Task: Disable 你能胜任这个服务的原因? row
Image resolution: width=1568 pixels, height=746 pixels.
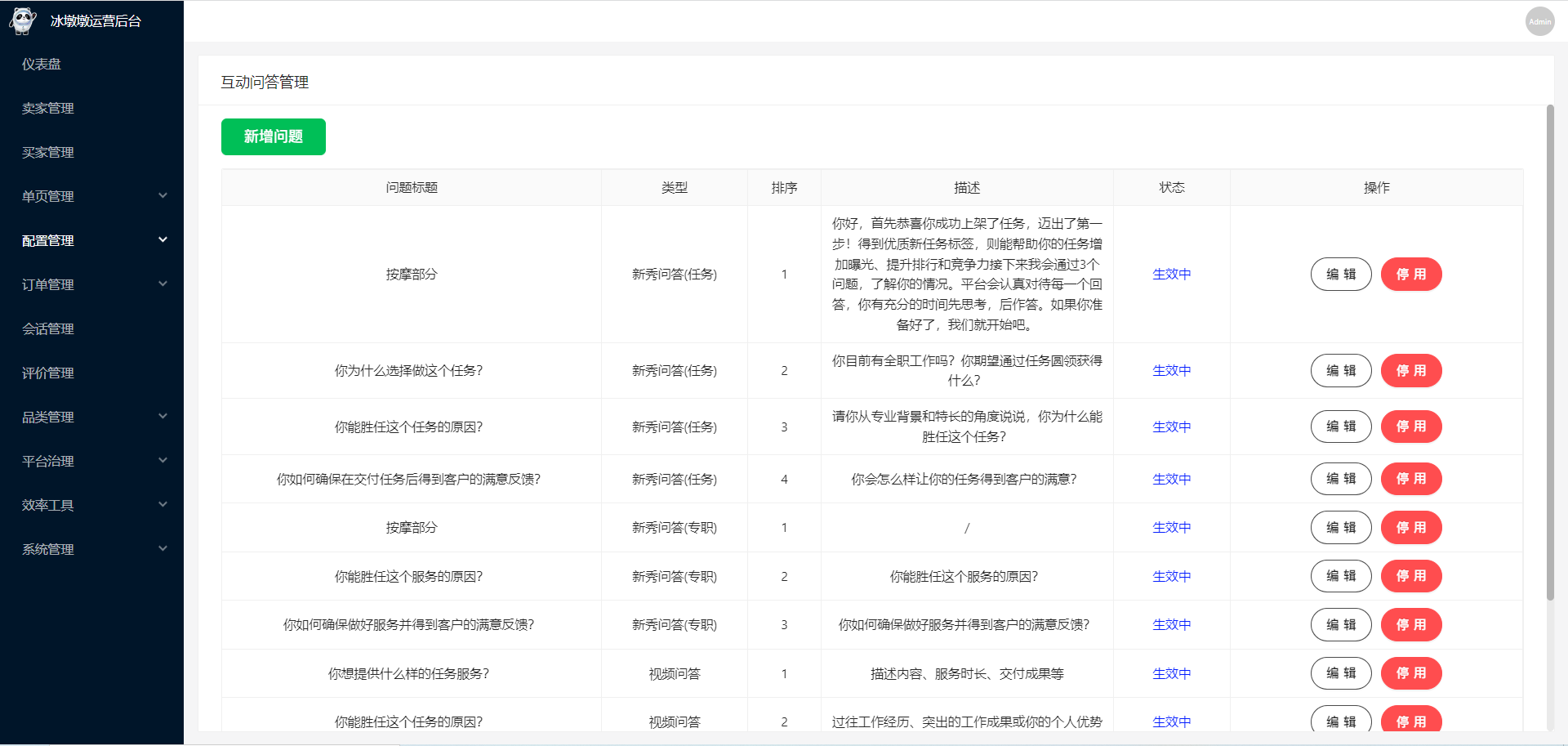Action: pyautogui.click(x=1411, y=576)
